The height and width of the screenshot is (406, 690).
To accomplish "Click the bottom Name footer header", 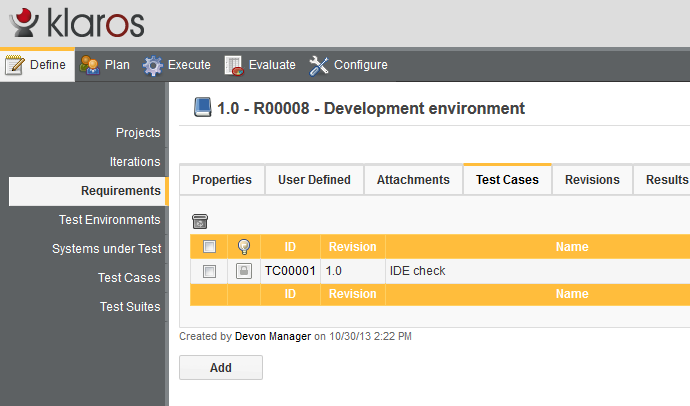I will 572,294.
